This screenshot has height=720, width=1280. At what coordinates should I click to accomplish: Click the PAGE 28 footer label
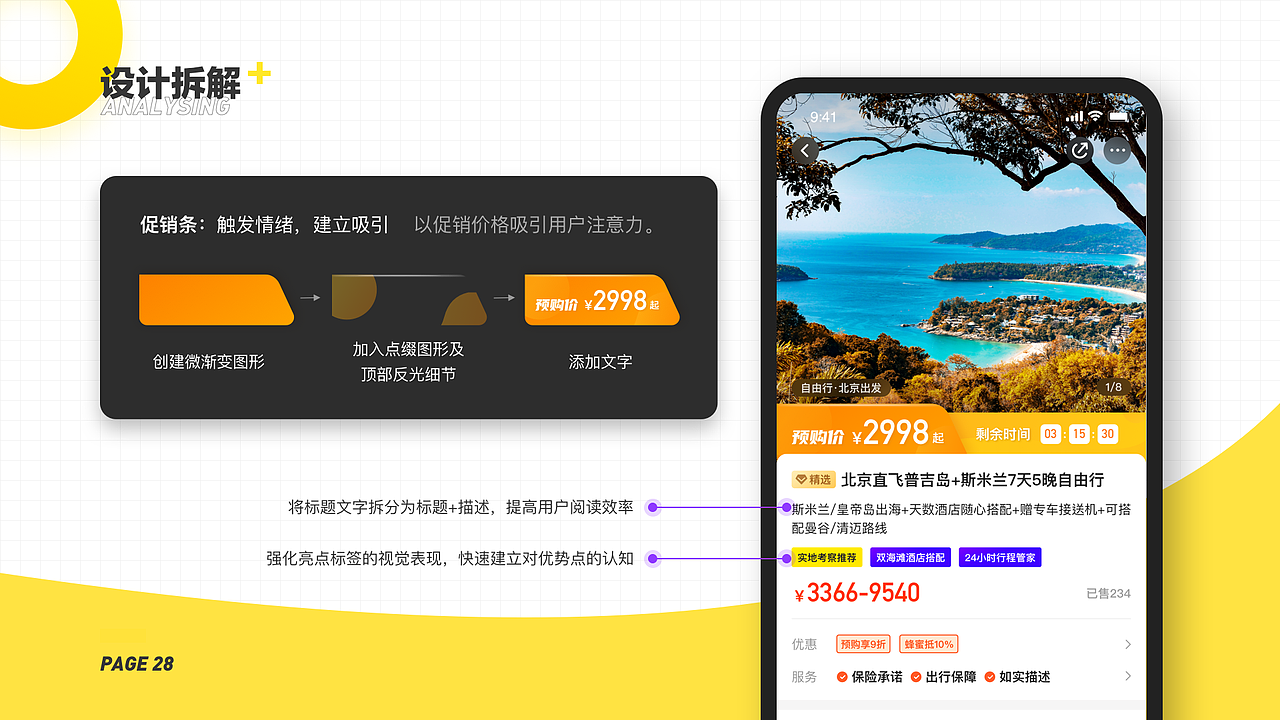pyautogui.click(x=137, y=664)
